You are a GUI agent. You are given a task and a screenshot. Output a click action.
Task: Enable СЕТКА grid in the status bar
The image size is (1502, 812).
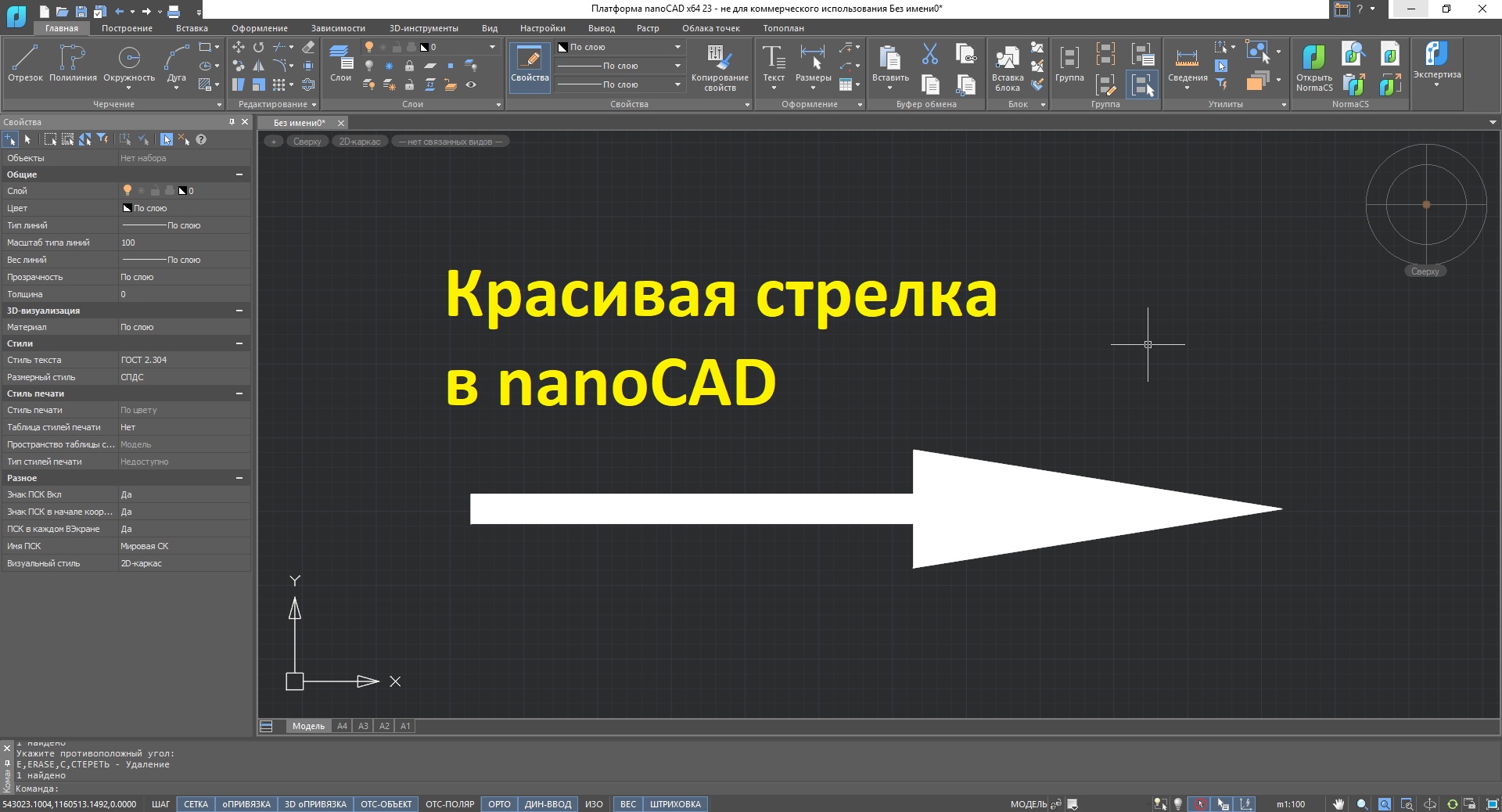click(196, 804)
